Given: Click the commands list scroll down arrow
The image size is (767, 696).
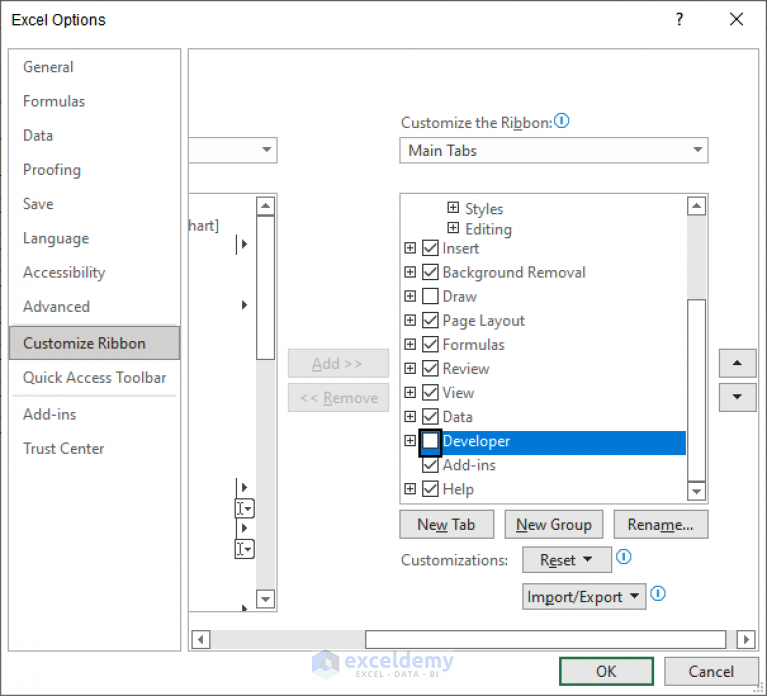Looking at the screenshot, I should tap(266, 599).
